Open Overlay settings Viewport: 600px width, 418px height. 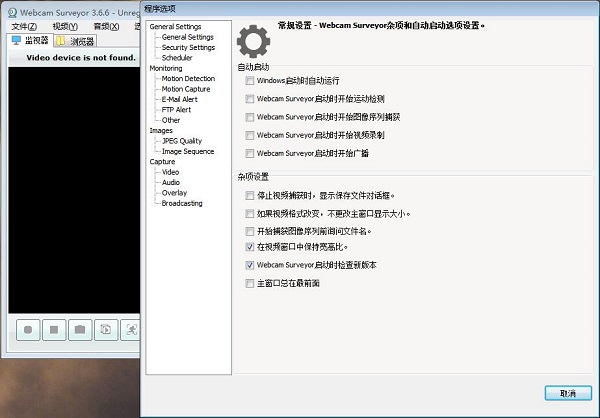[x=174, y=193]
